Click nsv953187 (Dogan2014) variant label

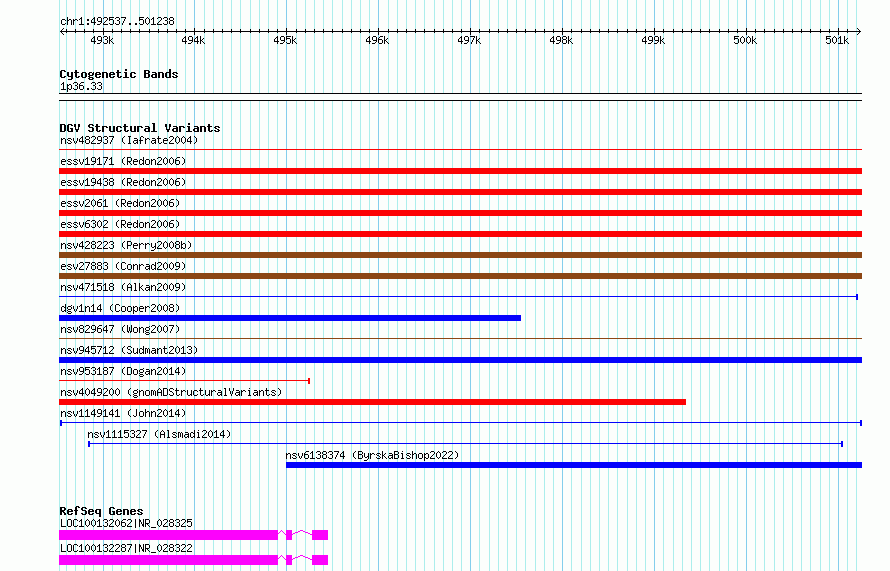click(123, 371)
